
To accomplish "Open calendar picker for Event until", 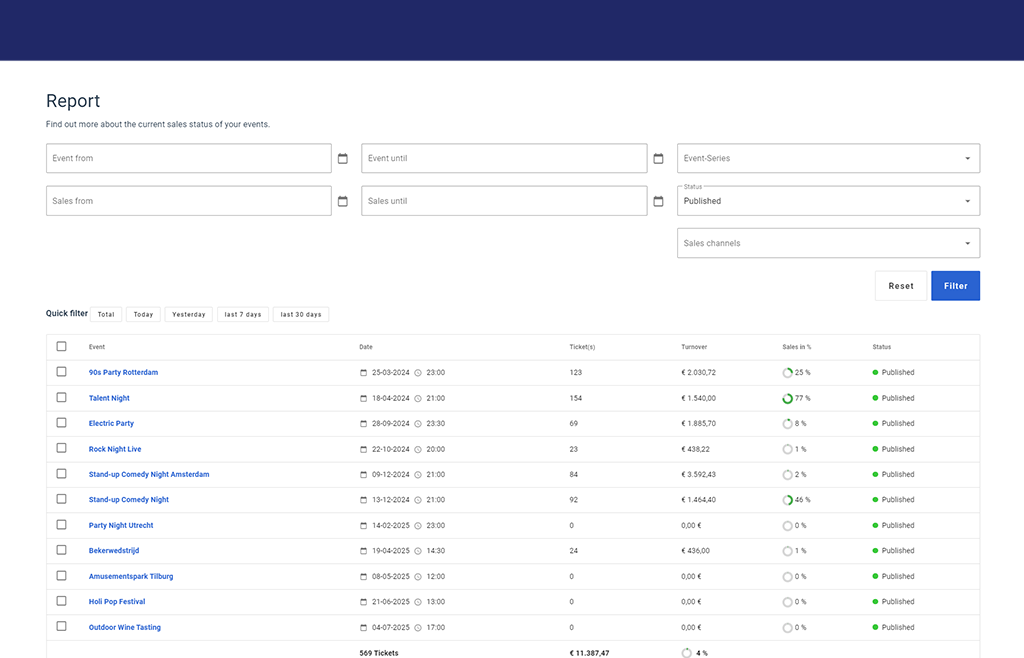I will click(x=658, y=159).
